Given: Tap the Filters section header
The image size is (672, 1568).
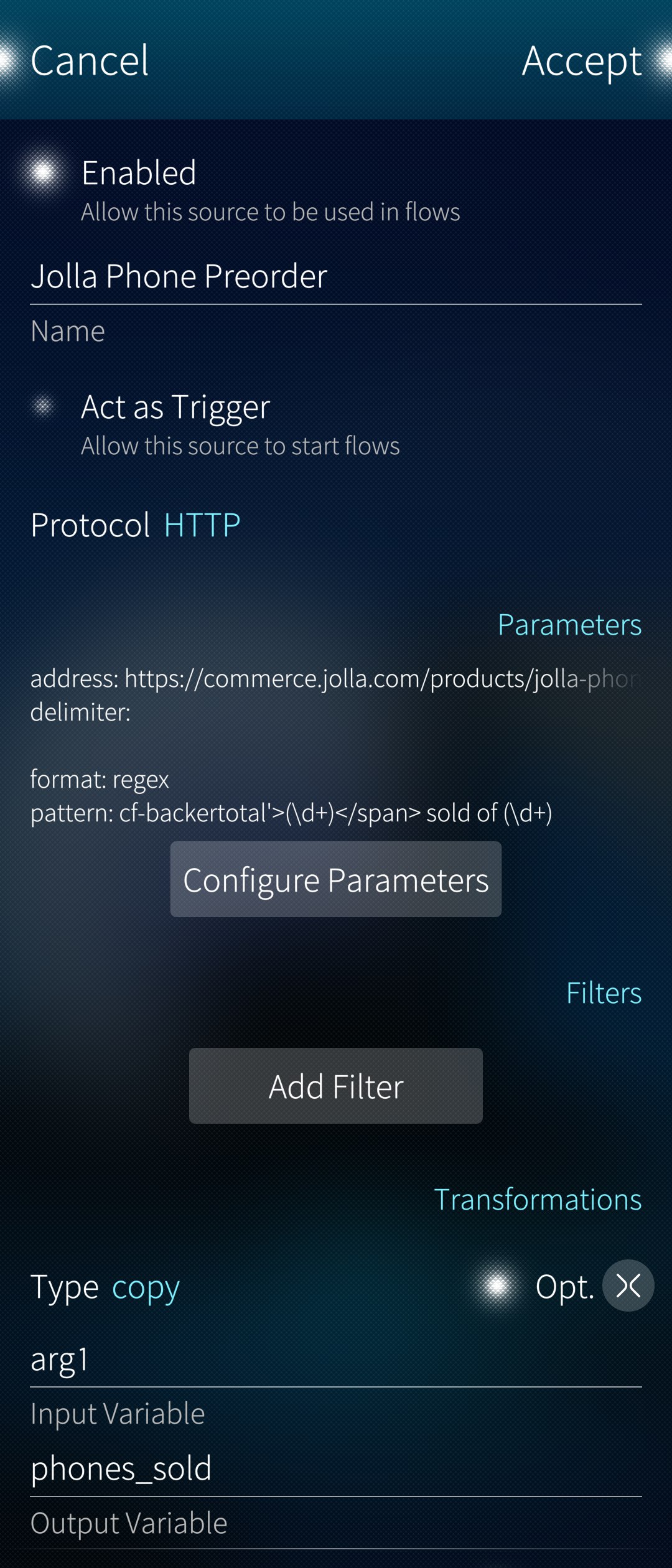Looking at the screenshot, I should pos(603,993).
